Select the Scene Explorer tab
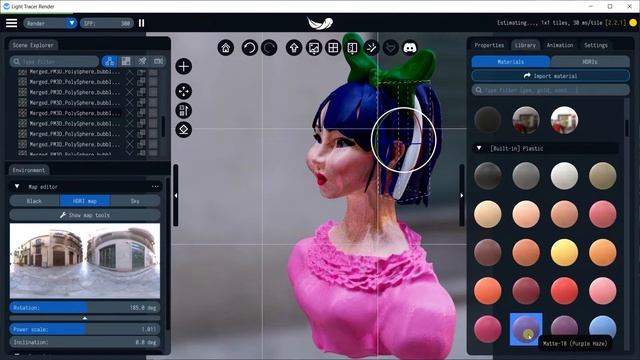Screen dimensions: 640x360 click(33, 45)
